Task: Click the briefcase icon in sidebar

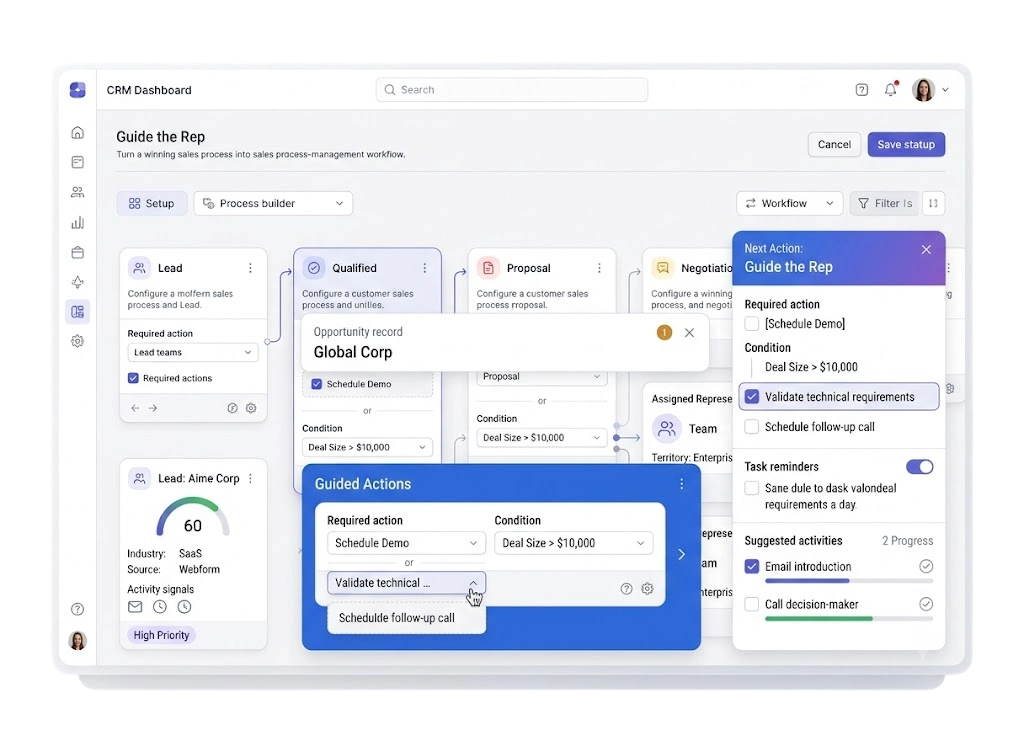Action: tap(78, 253)
